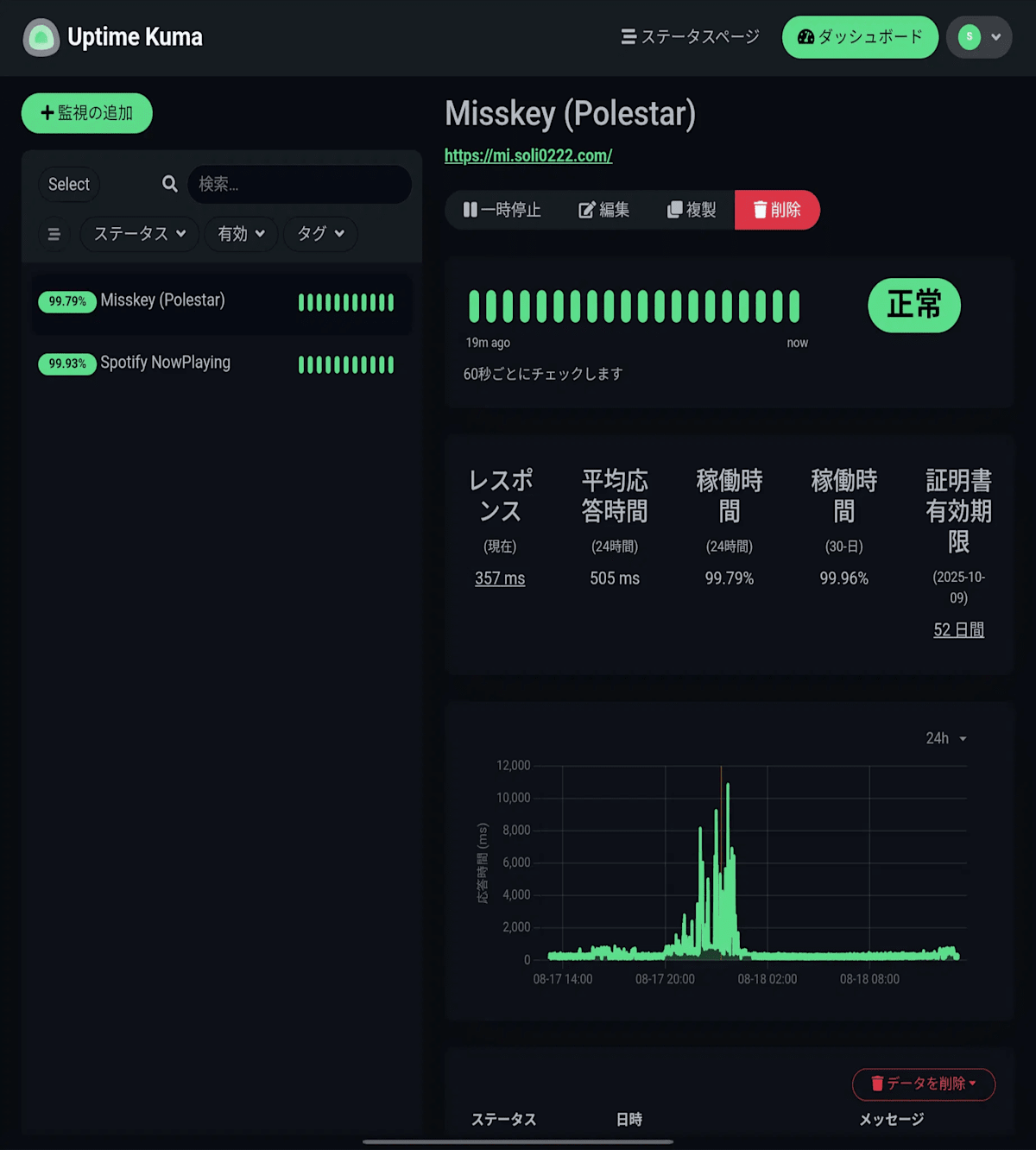
Task: Click the Uptime Kuma logo icon
Action: coord(41,37)
